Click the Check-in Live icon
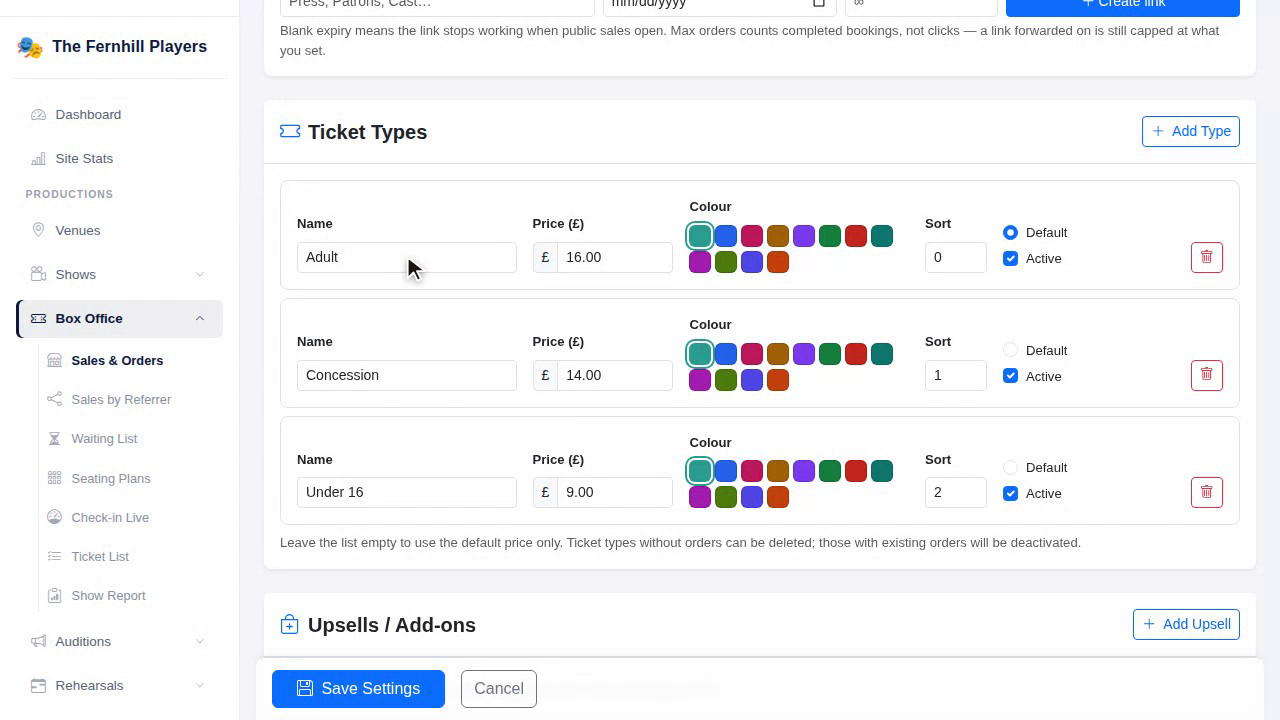 tap(54, 517)
